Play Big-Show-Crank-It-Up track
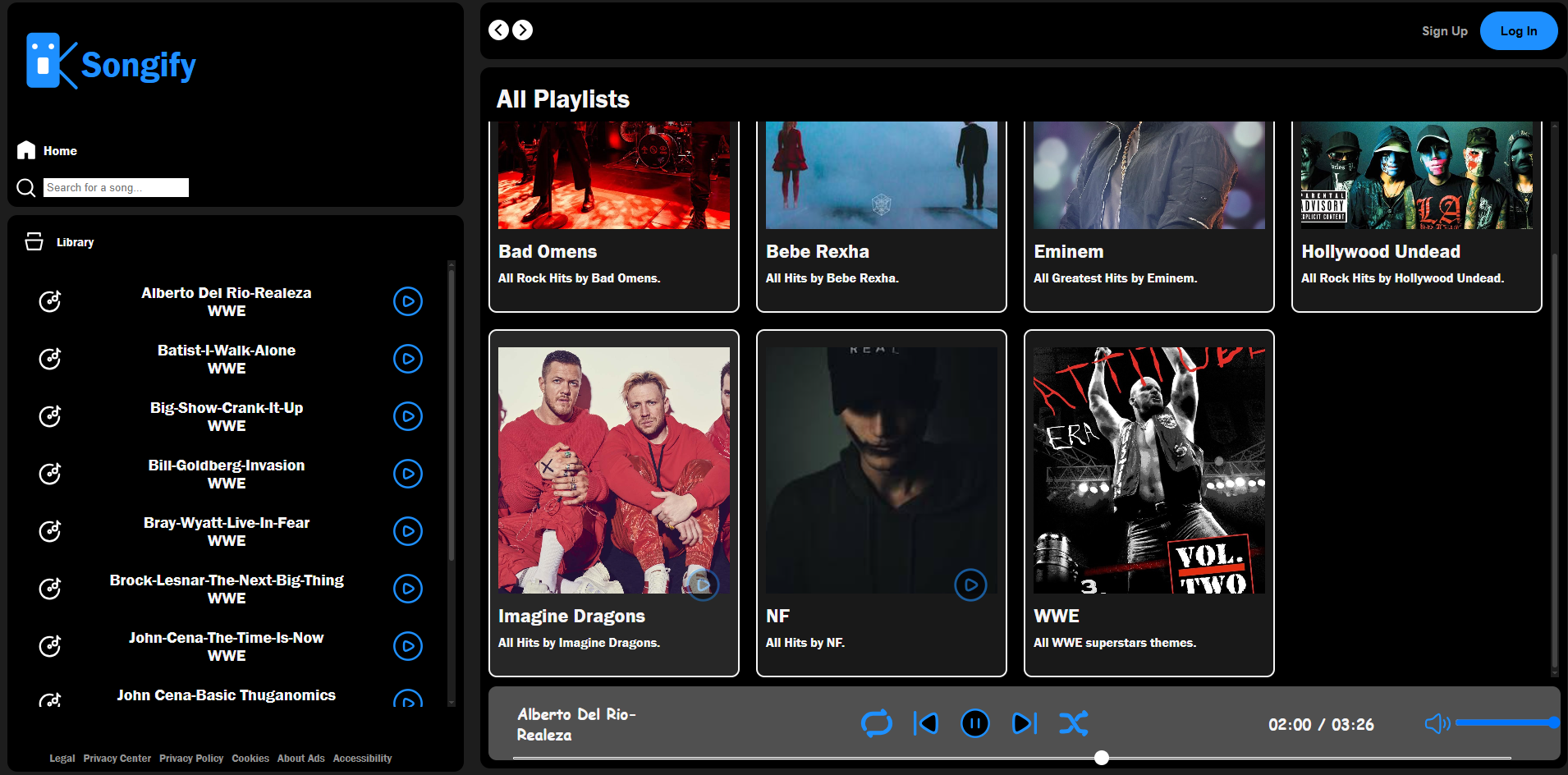Screen dimensions: 1568x775 407,416
